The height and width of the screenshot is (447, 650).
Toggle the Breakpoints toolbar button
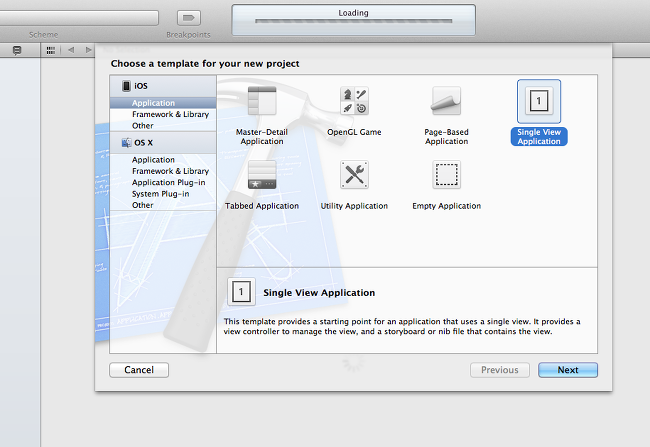(x=189, y=18)
